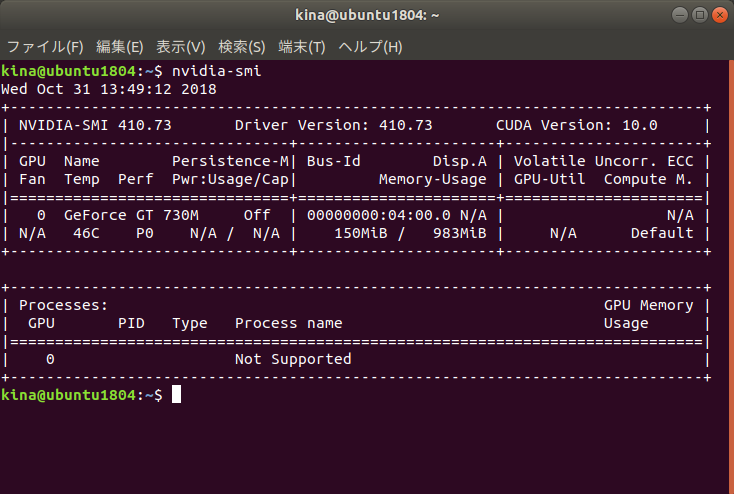The height and width of the screenshot is (494, 734).
Task: Click the Off persistence value
Action: 257,215
